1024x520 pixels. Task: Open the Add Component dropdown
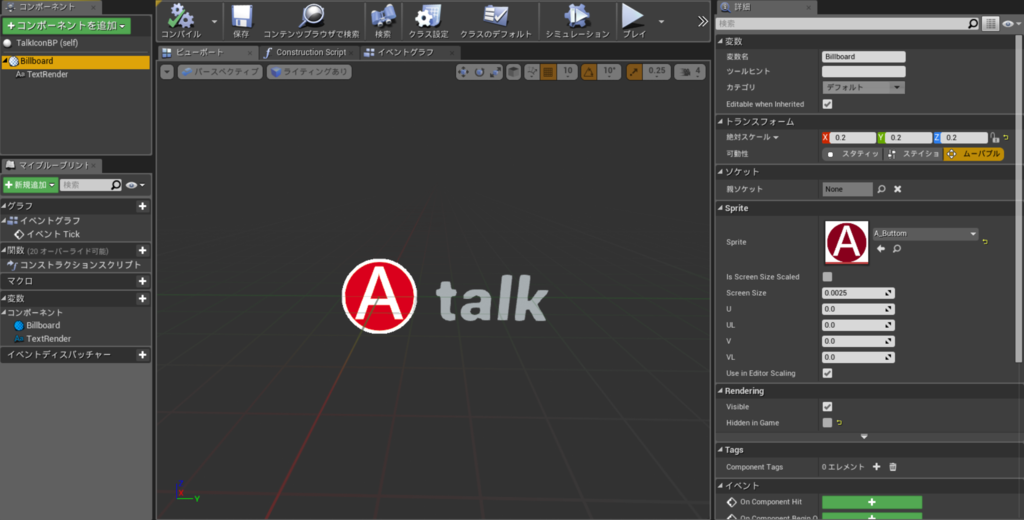click(67, 25)
